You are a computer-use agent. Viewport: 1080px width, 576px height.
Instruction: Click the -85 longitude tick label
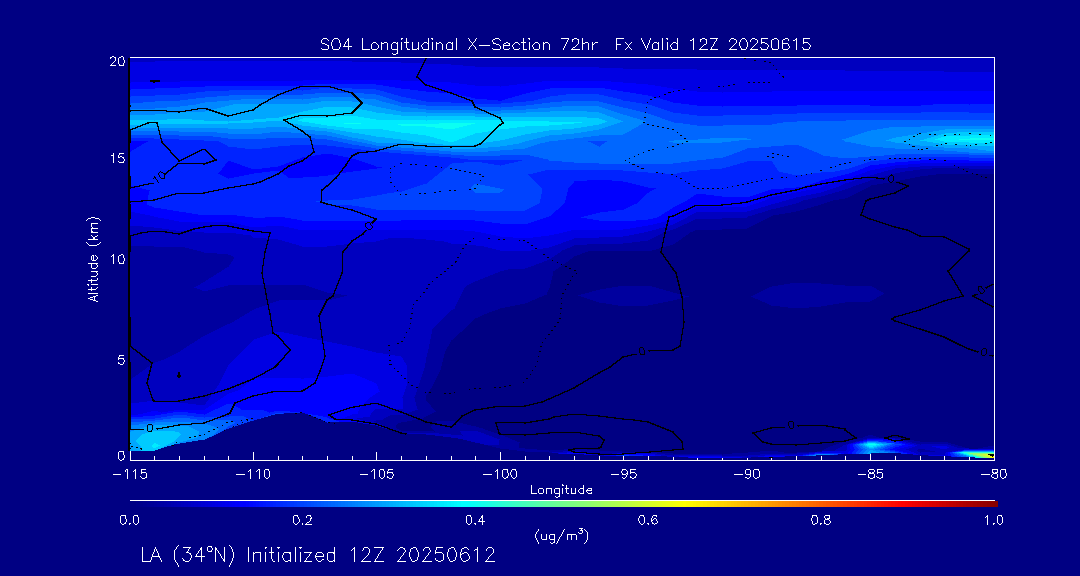(x=871, y=474)
